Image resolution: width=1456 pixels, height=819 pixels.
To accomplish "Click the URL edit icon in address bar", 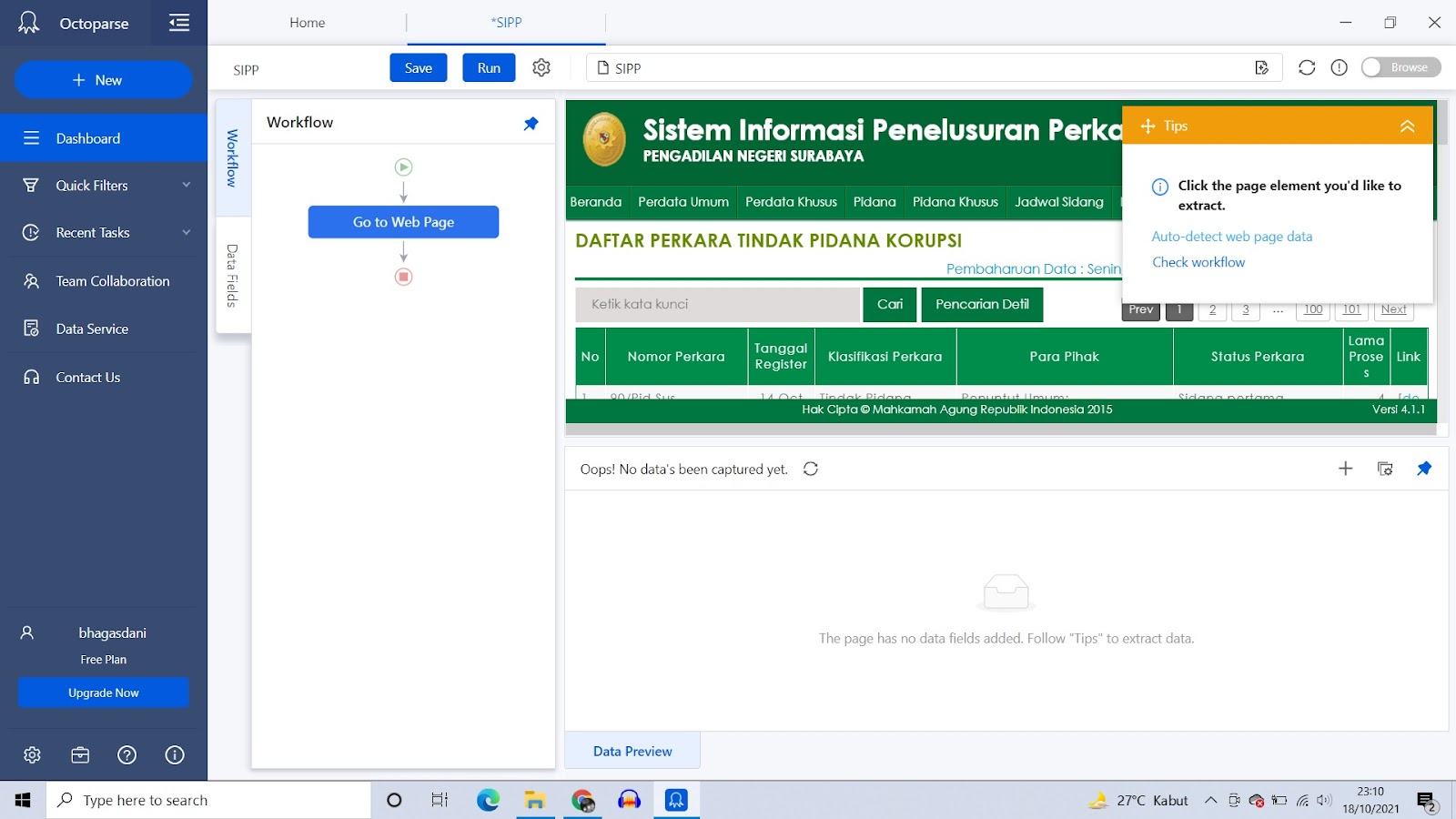I will click(1261, 67).
